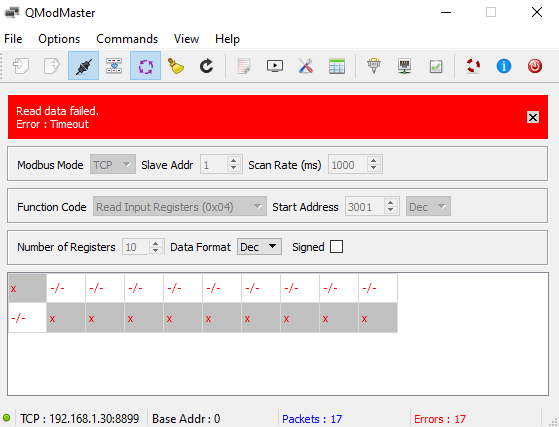Click the Errors : 17 counter
This screenshot has width=559, height=427.
click(440, 419)
